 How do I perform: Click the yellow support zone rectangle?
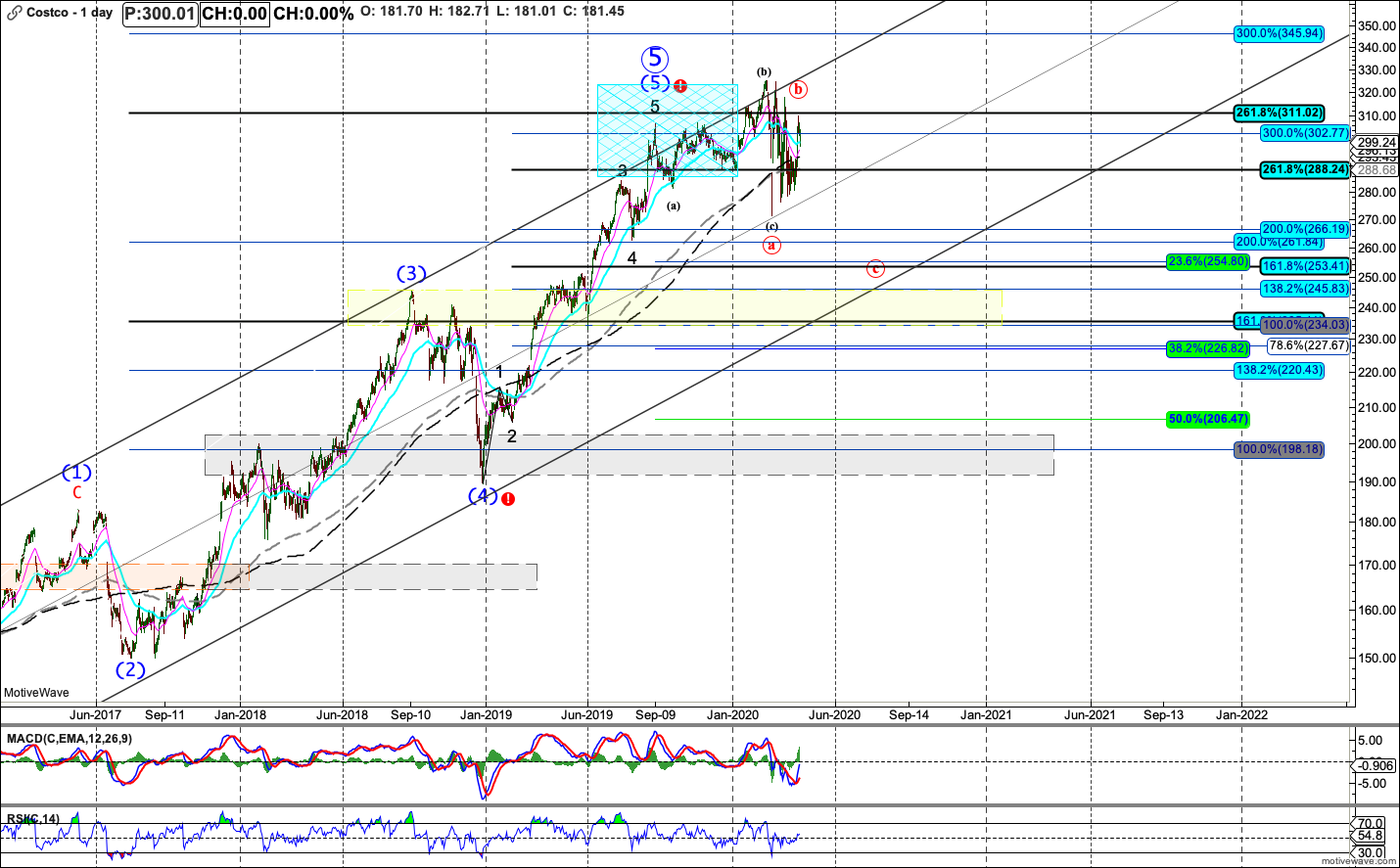675,306
